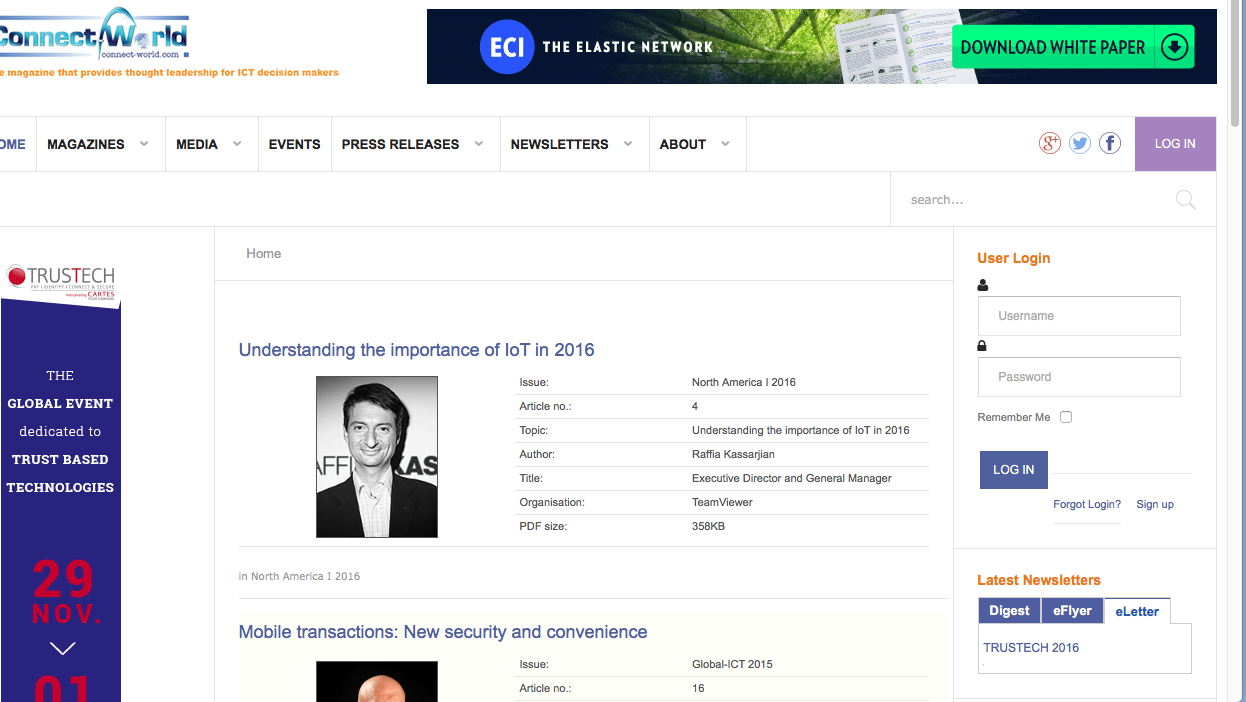
Task: Expand the Magazines menu dropdown
Action: tap(144, 144)
